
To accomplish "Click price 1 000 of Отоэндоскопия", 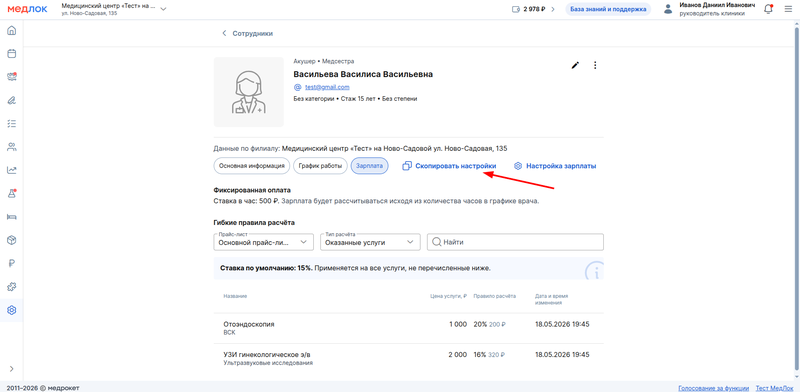I will click(458, 324).
